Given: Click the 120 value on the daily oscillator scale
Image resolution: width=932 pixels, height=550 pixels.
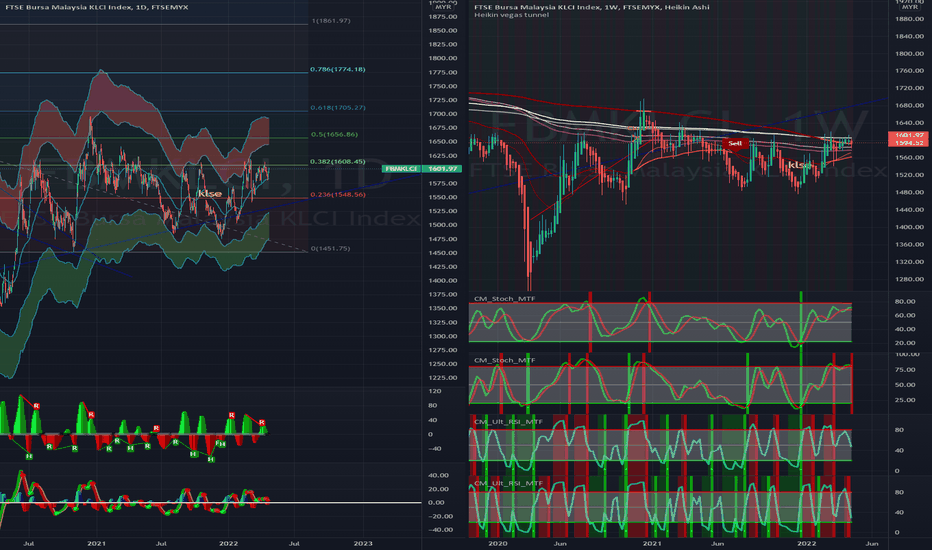Looking at the screenshot, I should (x=434, y=391).
